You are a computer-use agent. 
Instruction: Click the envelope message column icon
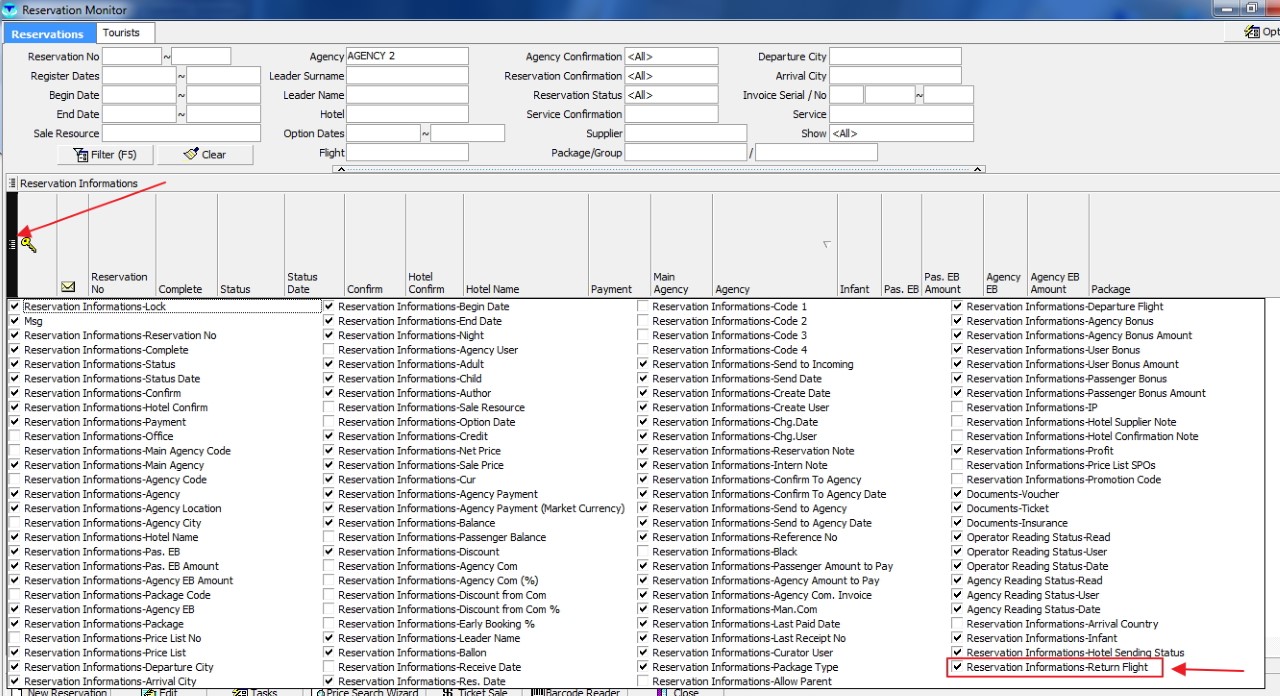pos(68,287)
